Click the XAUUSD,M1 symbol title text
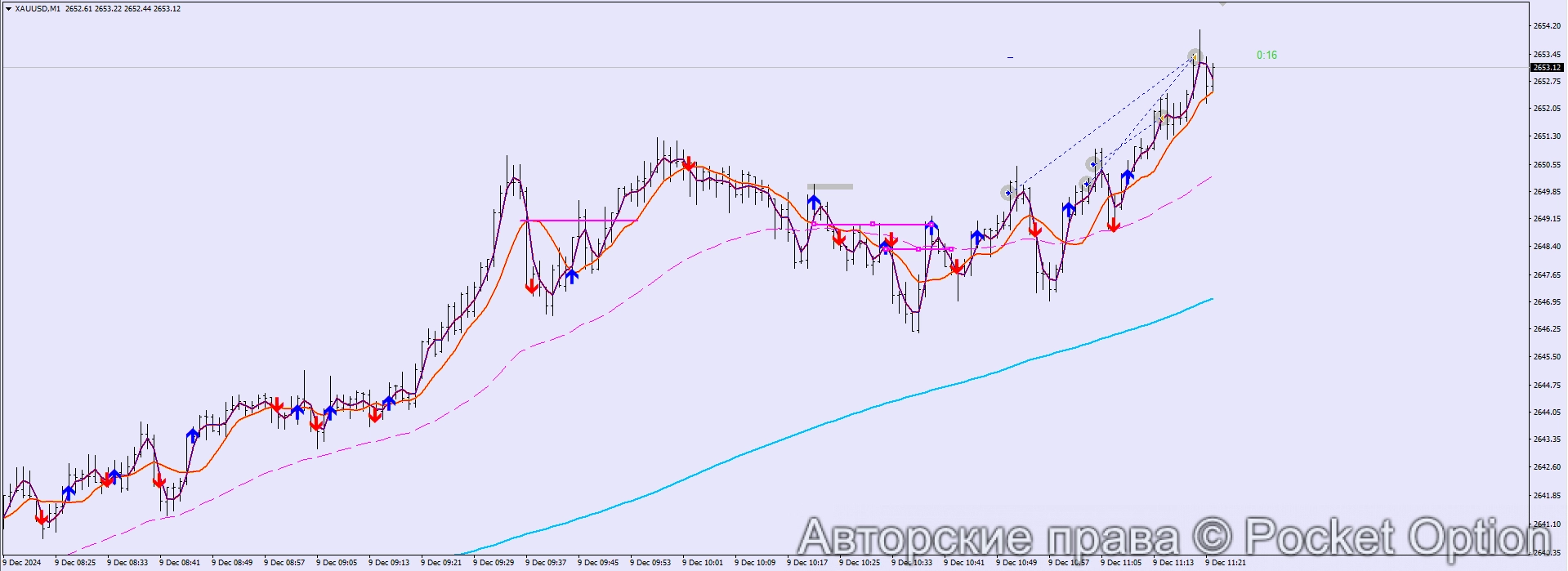The width and height of the screenshot is (1568, 571). pos(38,9)
